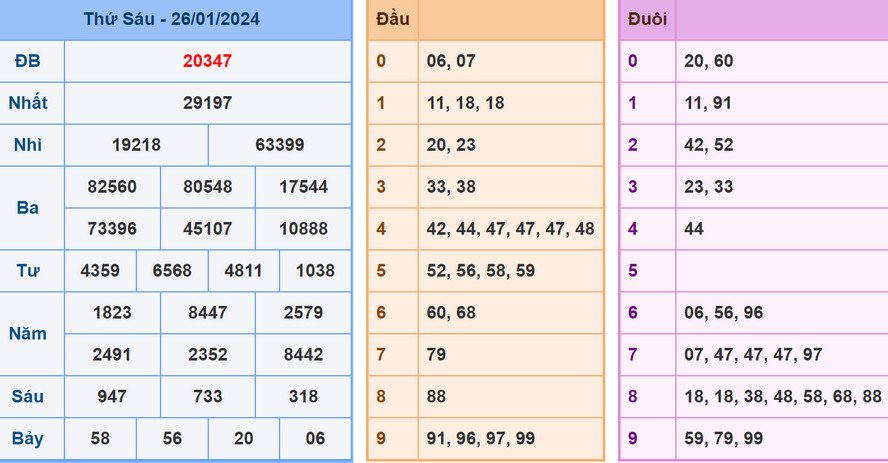Image resolution: width=888 pixels, height=463 pixels.
Task: Select the date header Thứ Sáu - 26/01/2024
Action: tap(175, 19)
